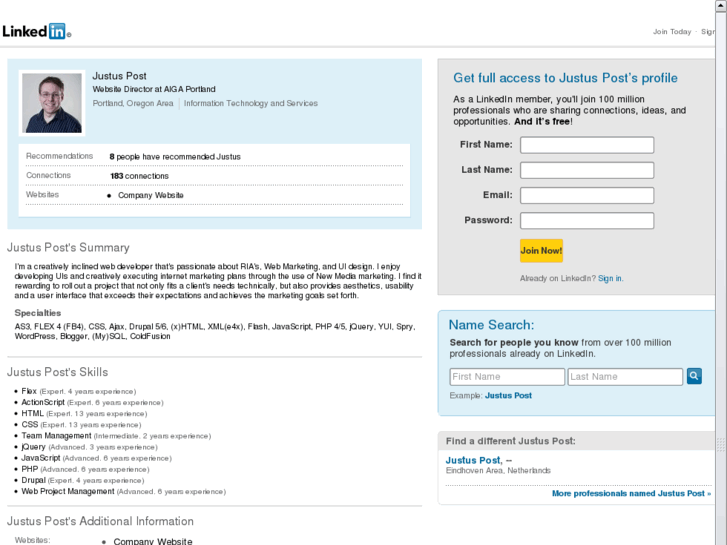Click the Name Search First Name box
The height and width of the screenshot is (545, 727).
507,377
